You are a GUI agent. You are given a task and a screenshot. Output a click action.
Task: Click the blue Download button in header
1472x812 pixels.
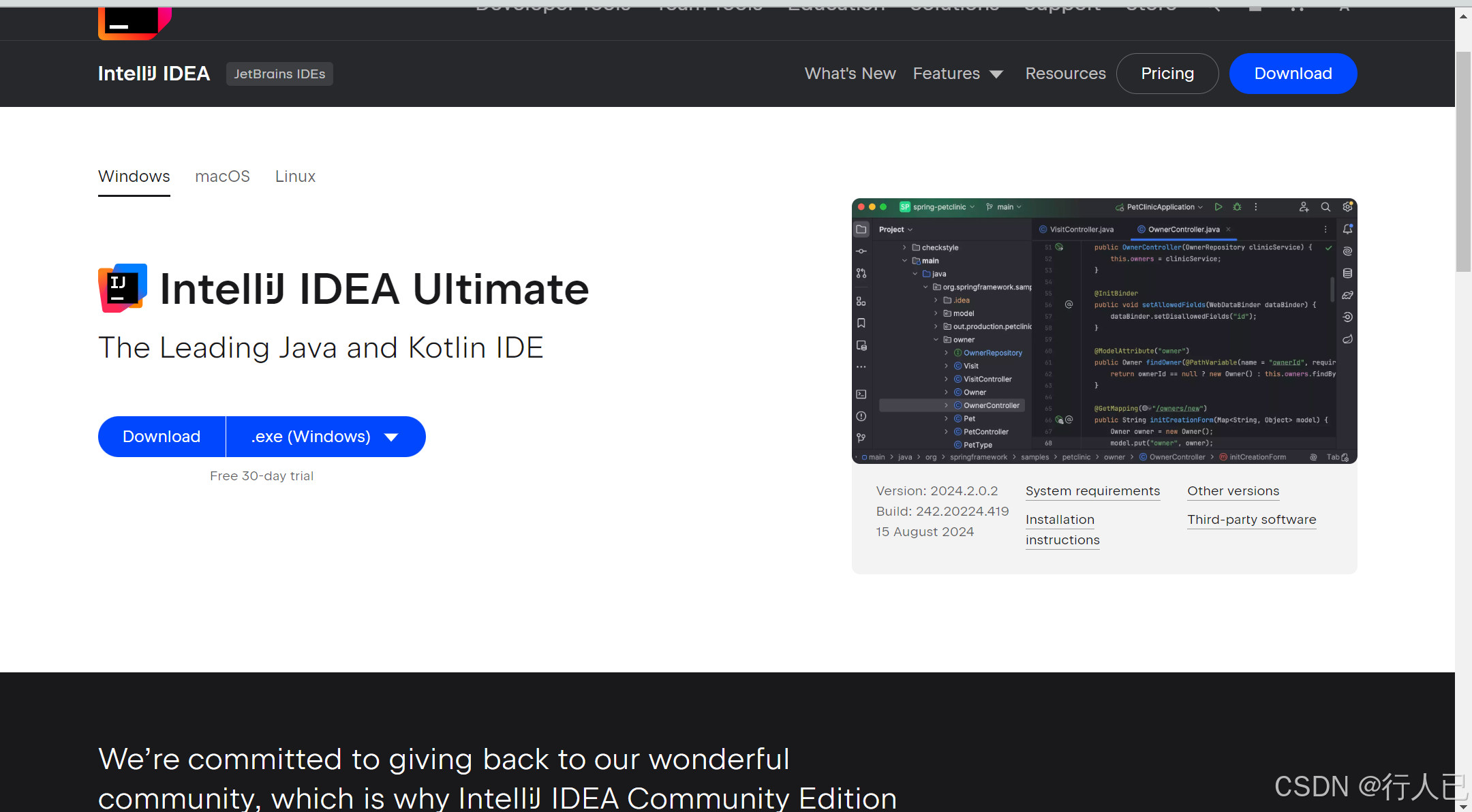pyautogui.click(x=1293, y=74)
